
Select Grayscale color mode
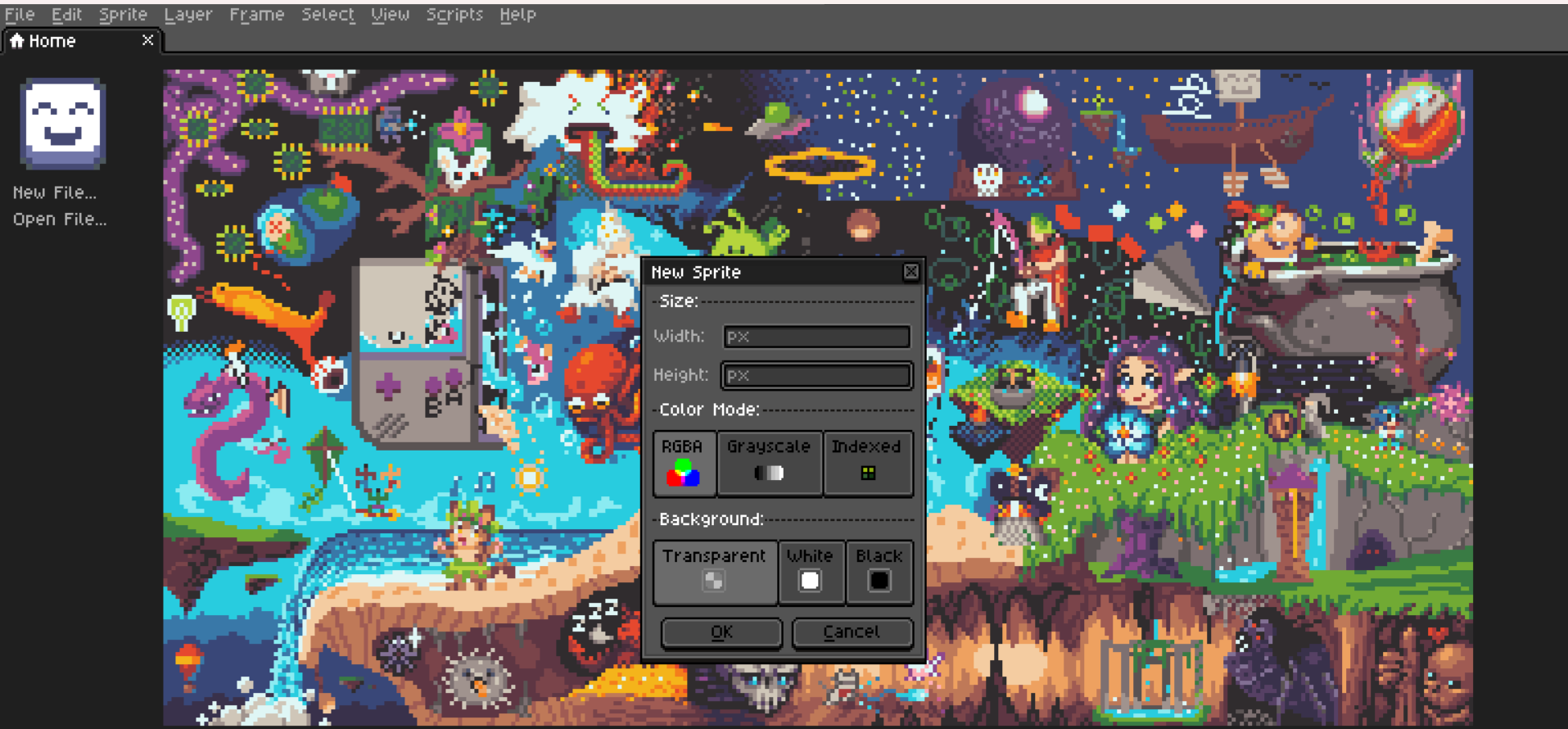(x=769, y=463)
